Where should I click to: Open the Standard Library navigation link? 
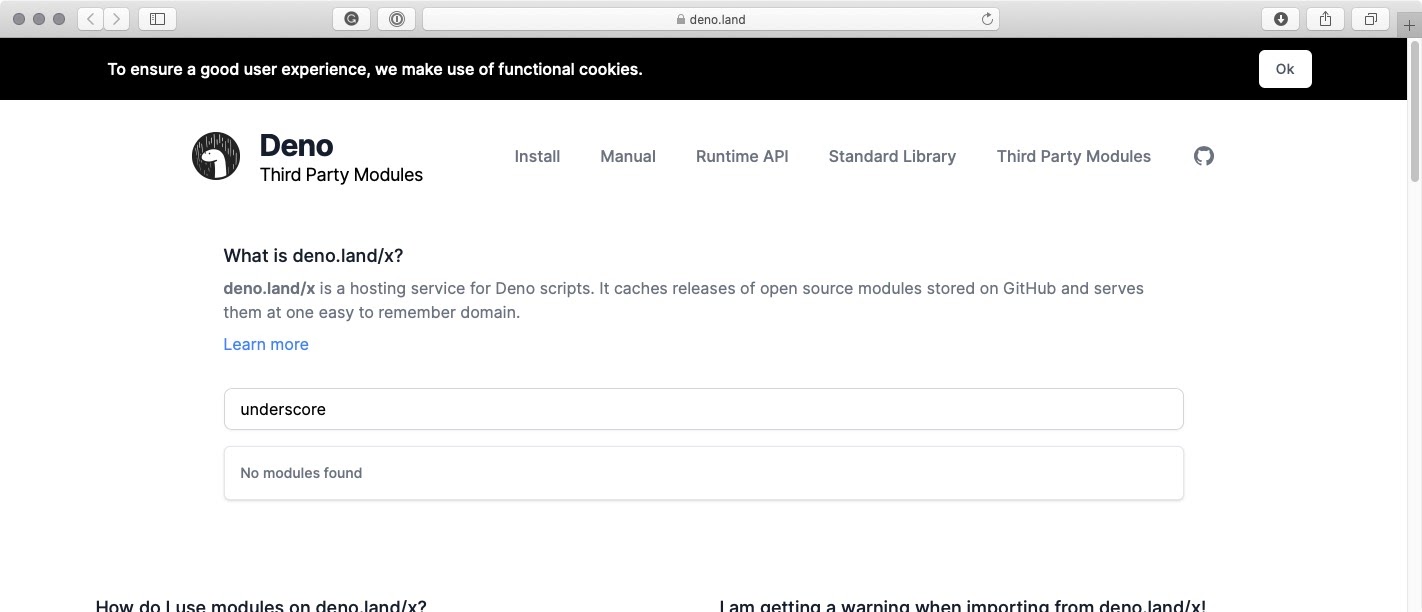[x=892, y=156]
